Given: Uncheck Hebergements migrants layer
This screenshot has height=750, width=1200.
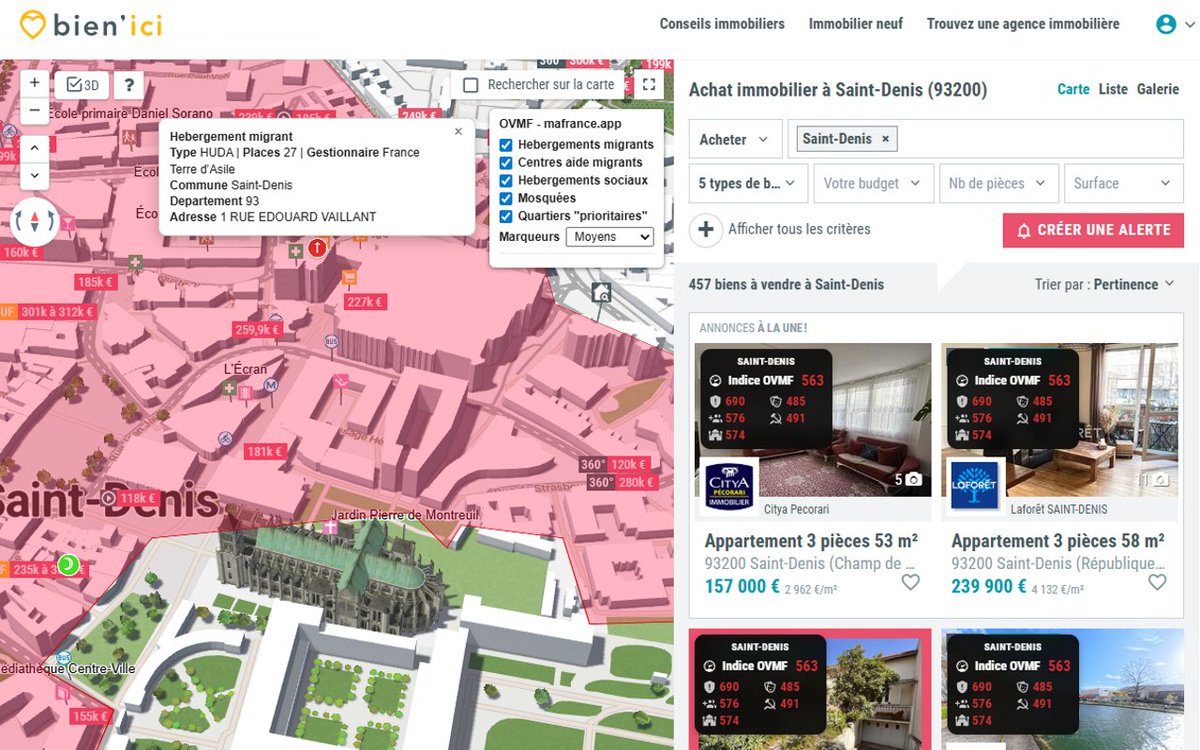Looking at the screenshot, I should (506, 145).
